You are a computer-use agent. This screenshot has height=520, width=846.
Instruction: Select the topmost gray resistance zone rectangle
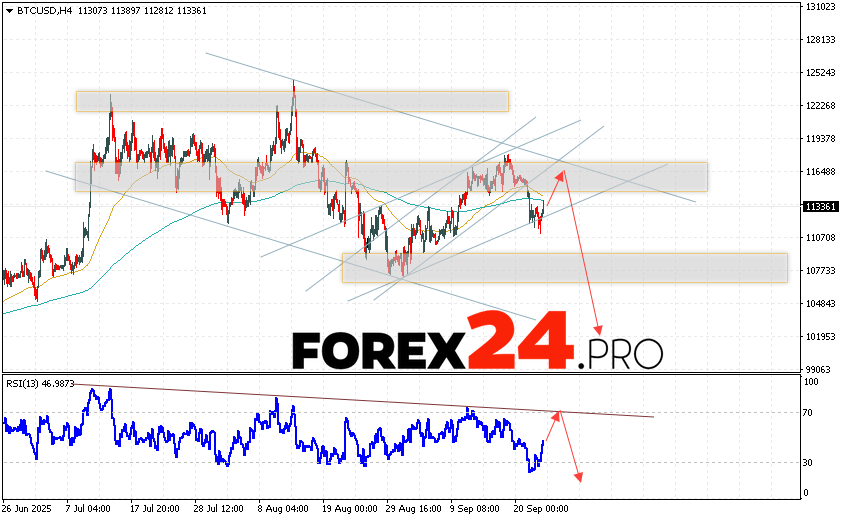pos(291,101)
